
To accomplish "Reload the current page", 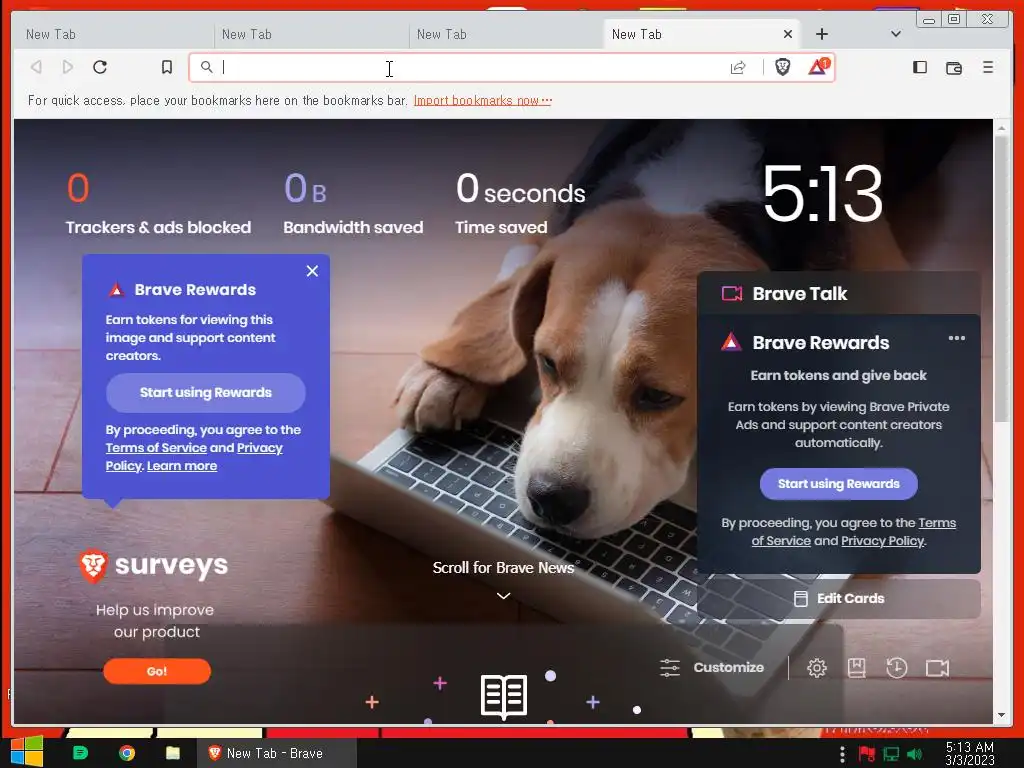I will (100, 67).
